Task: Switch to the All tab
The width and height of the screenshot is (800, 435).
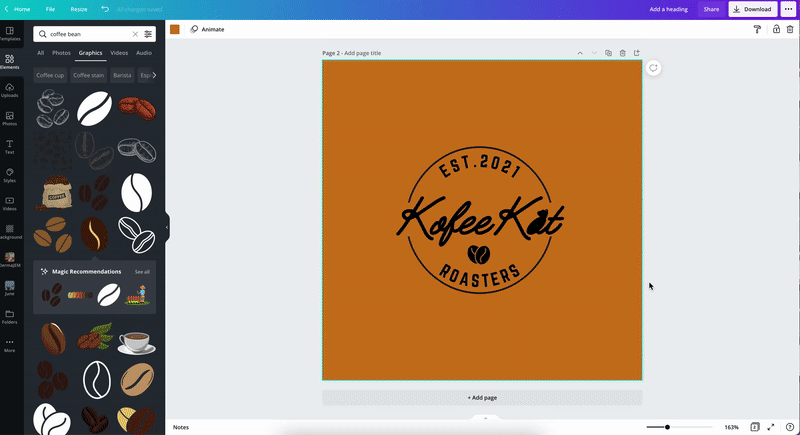Action: coord(40,53)
